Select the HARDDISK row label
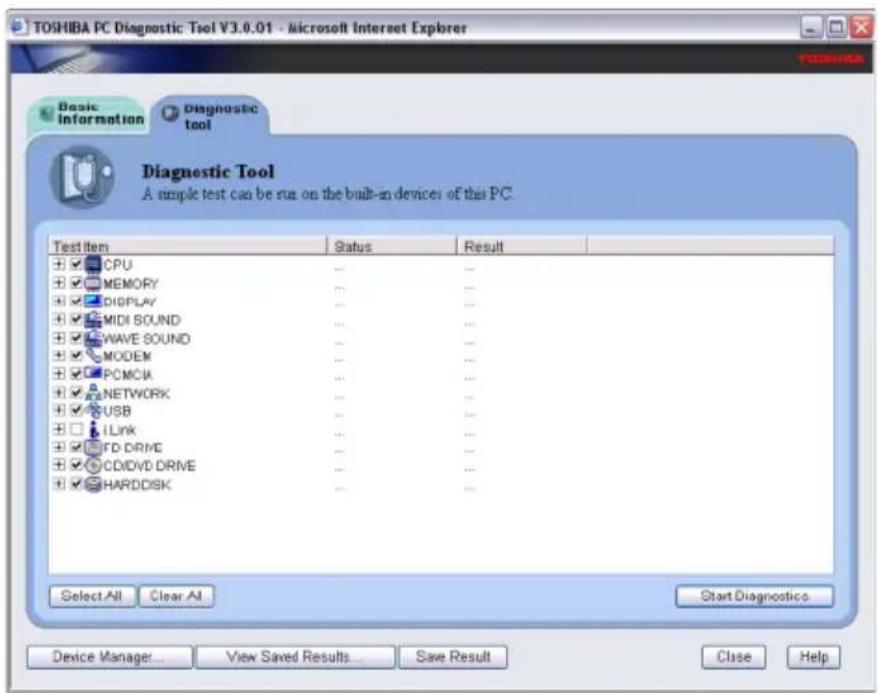878x693 pixels. click(x=137, y=485)
